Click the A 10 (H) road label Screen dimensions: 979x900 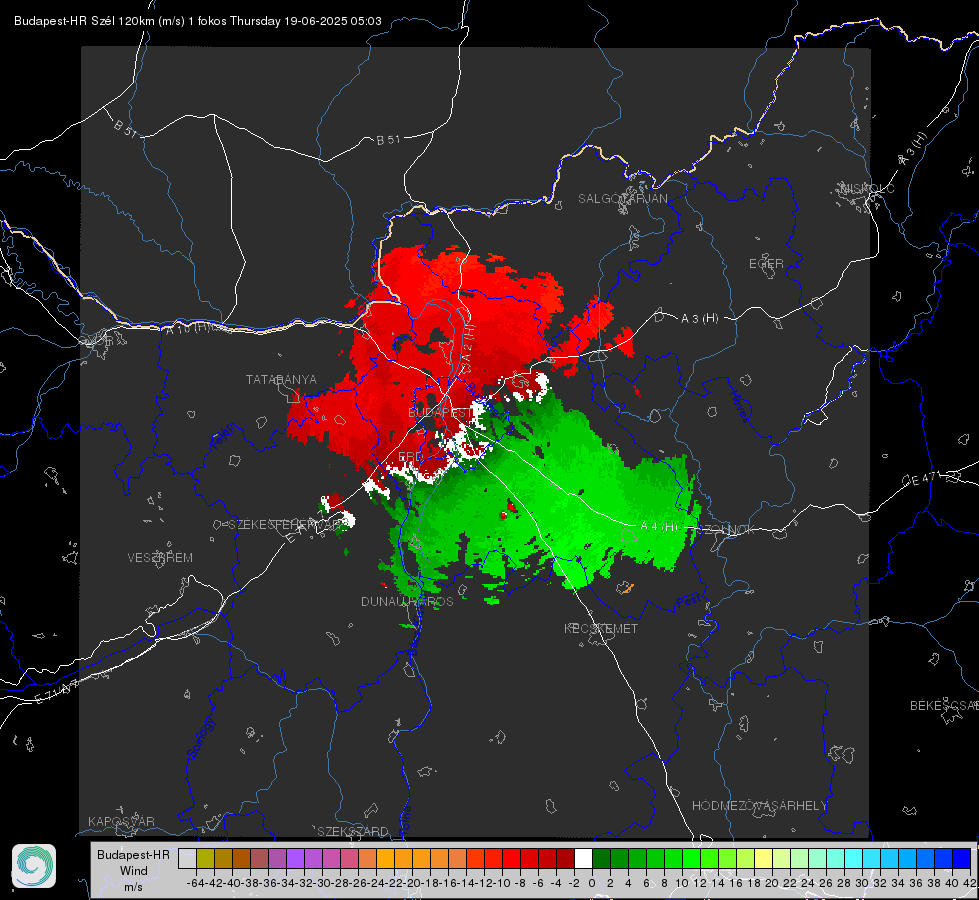(189, 328)
